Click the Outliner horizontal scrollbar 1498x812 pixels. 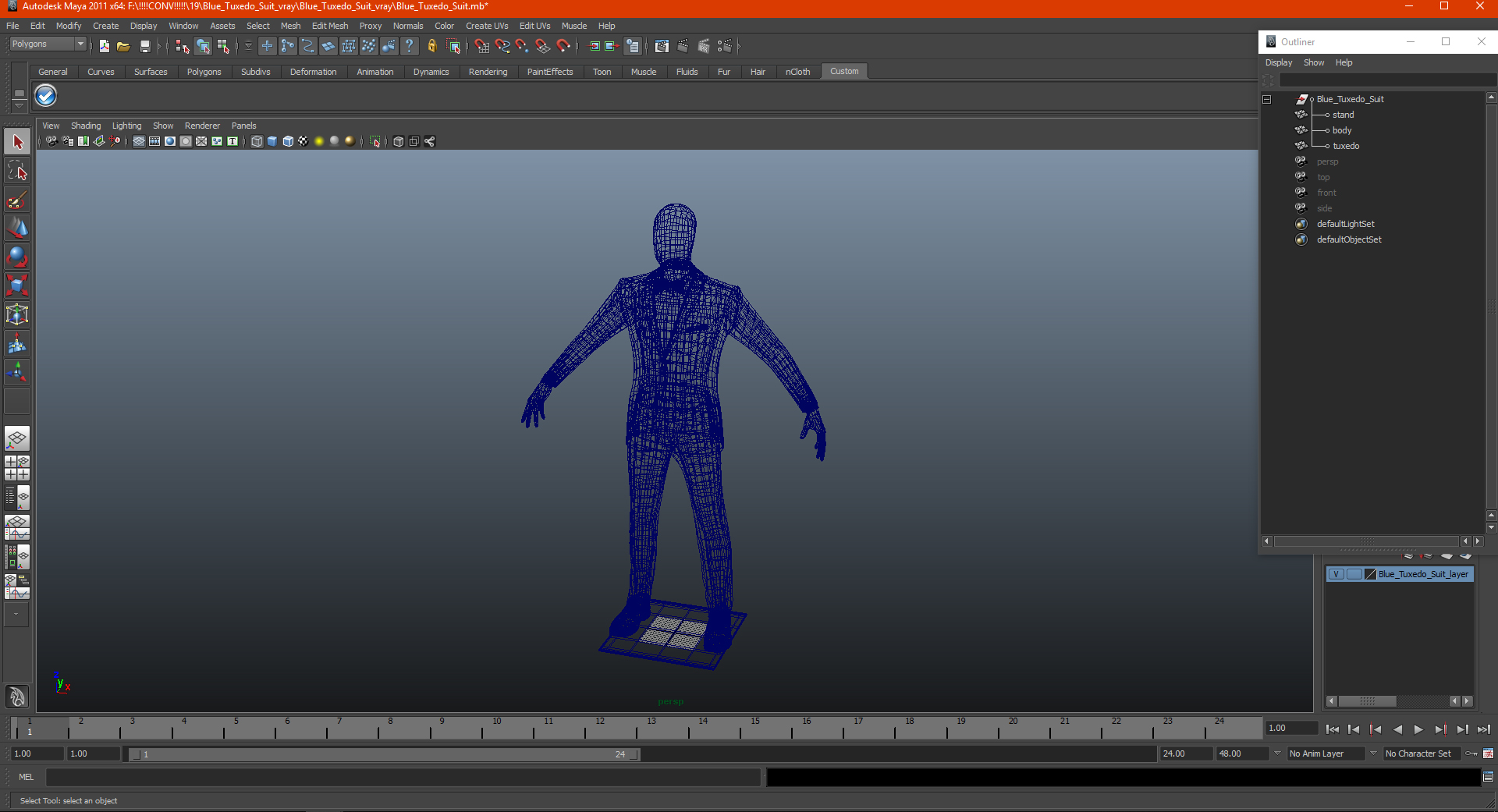pyautogui.click(x=1367, y=541)
